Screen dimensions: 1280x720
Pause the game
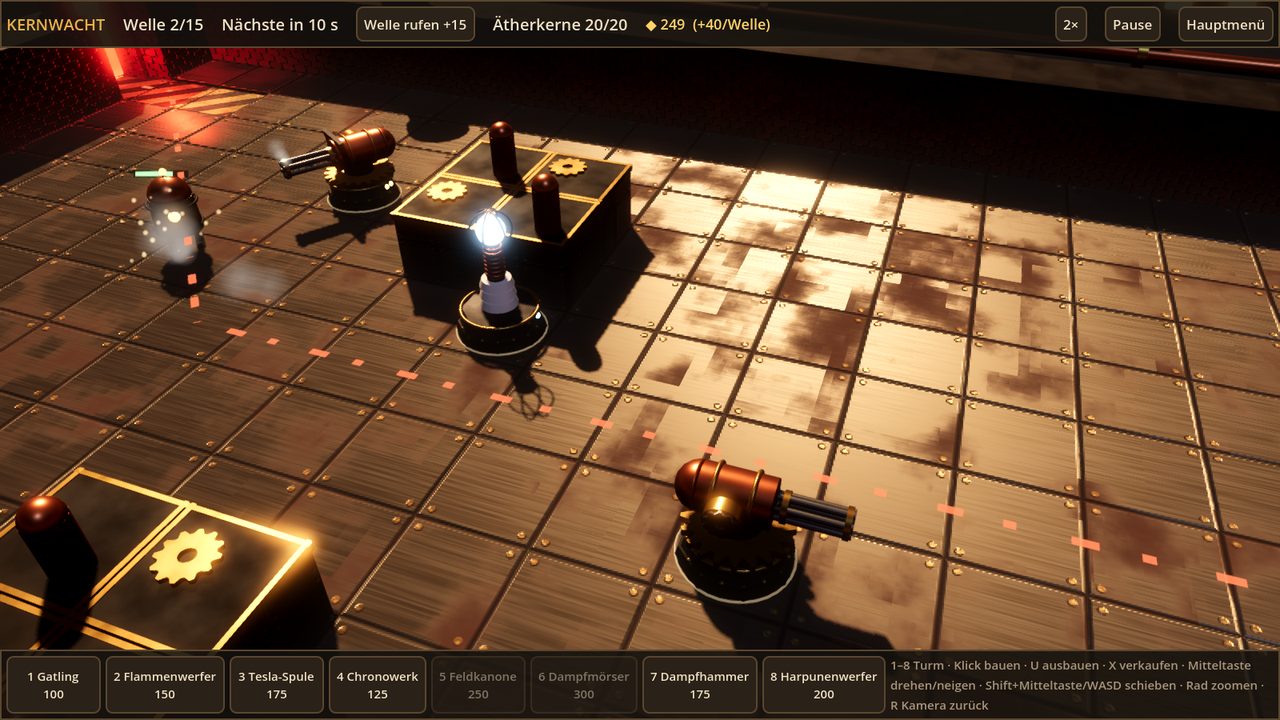coord(1132,25)
